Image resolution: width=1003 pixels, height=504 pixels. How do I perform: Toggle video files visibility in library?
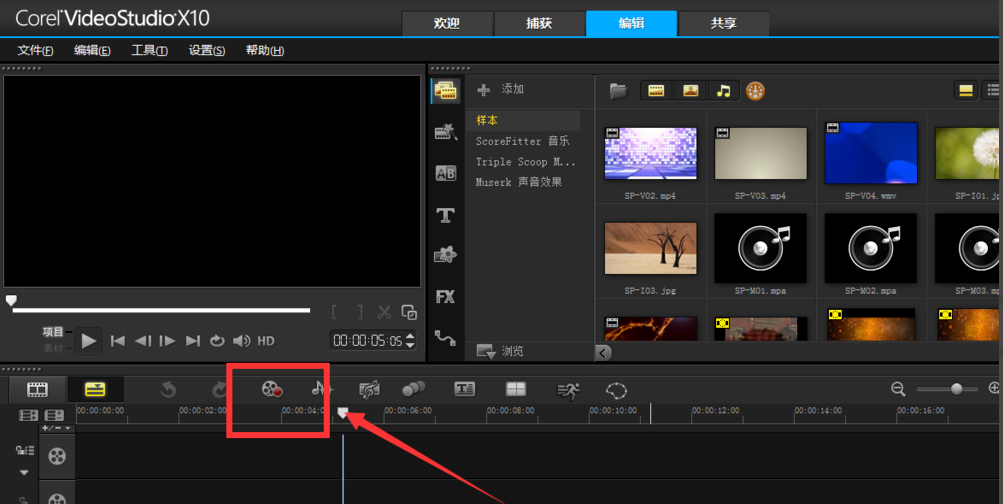656,91
